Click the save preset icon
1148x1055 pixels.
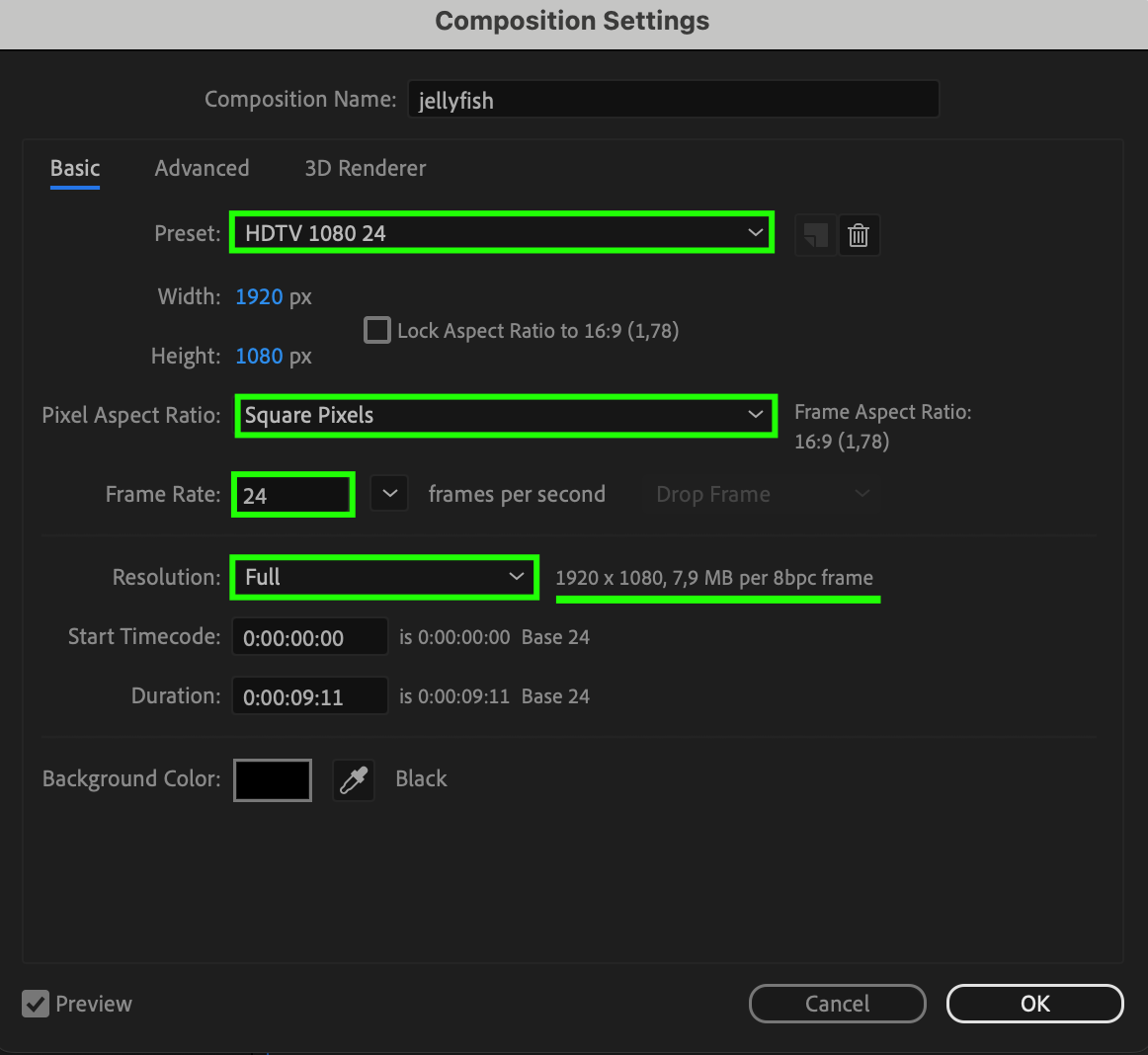815,235
